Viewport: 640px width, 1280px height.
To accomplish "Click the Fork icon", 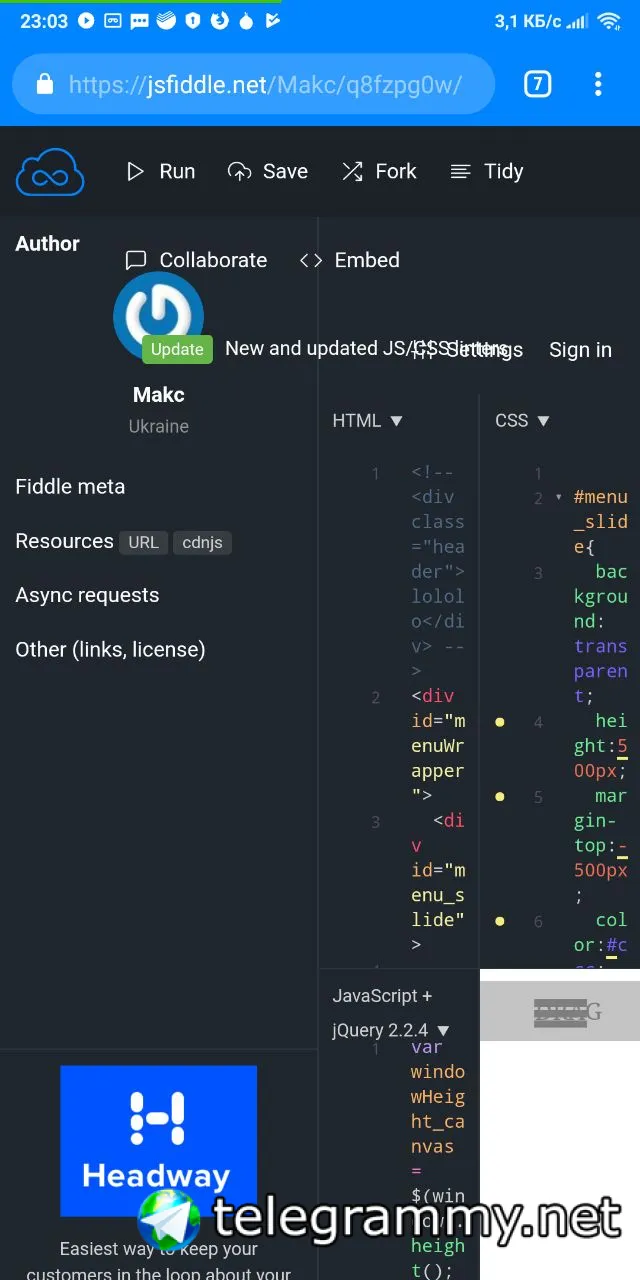I will [x=352, y=172].
